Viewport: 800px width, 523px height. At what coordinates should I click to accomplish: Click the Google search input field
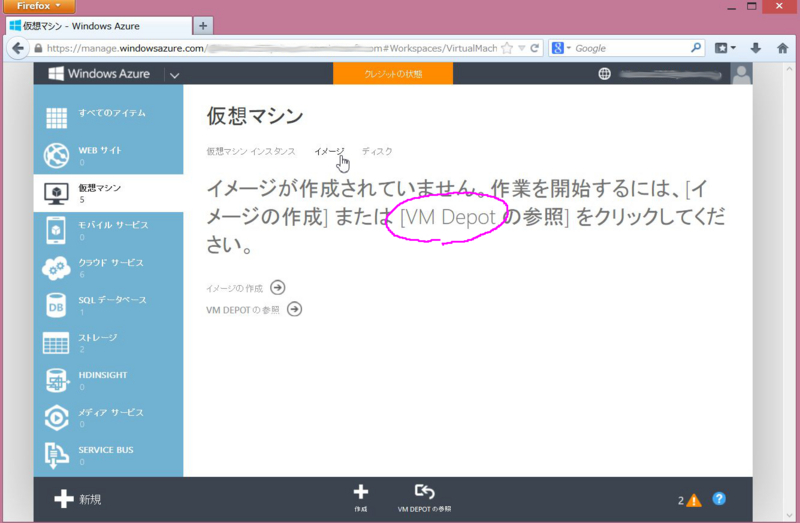tap(630, 48)
